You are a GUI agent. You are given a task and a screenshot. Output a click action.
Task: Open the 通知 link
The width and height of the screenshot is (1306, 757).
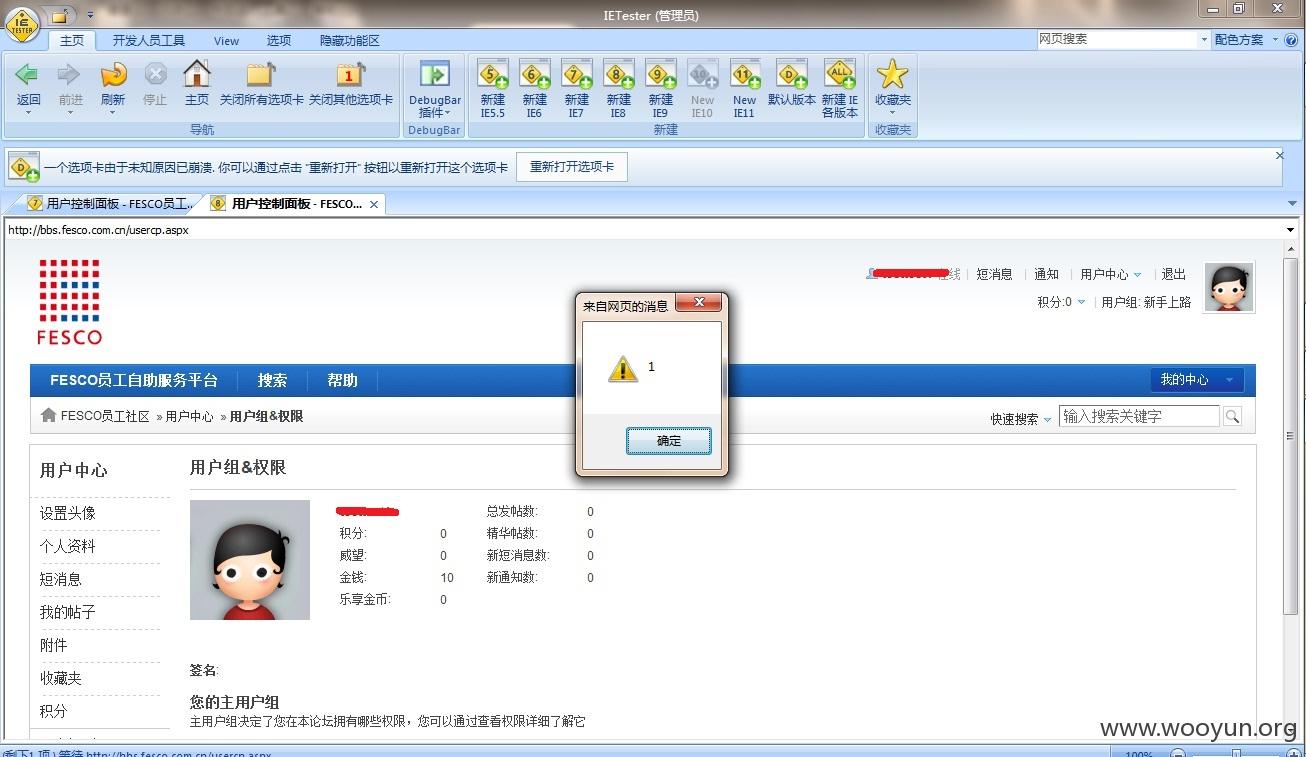click(x=1046, y=274)
